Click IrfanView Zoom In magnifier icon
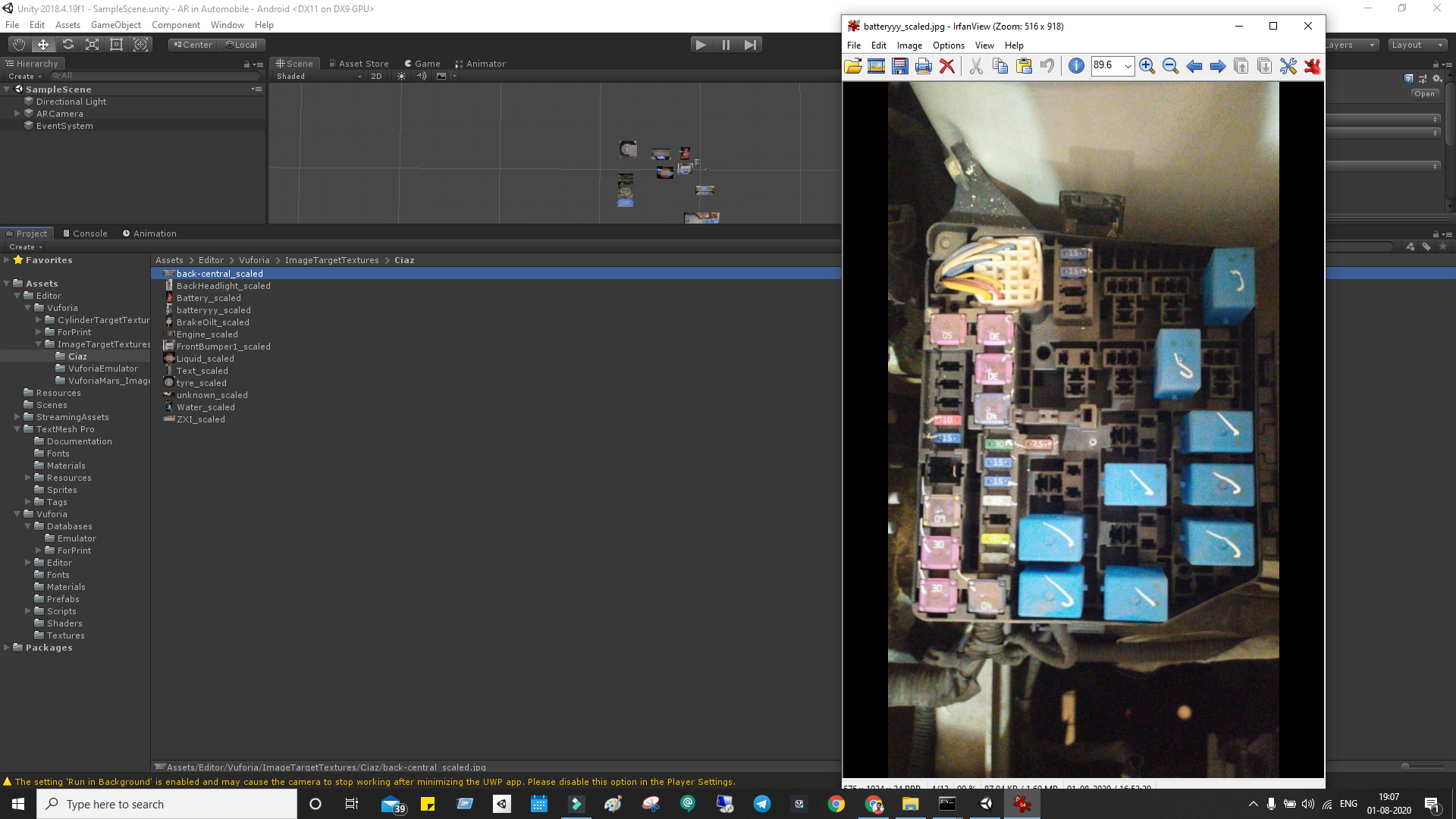This screenshot has width=1456, height=819. [1147, 67]
